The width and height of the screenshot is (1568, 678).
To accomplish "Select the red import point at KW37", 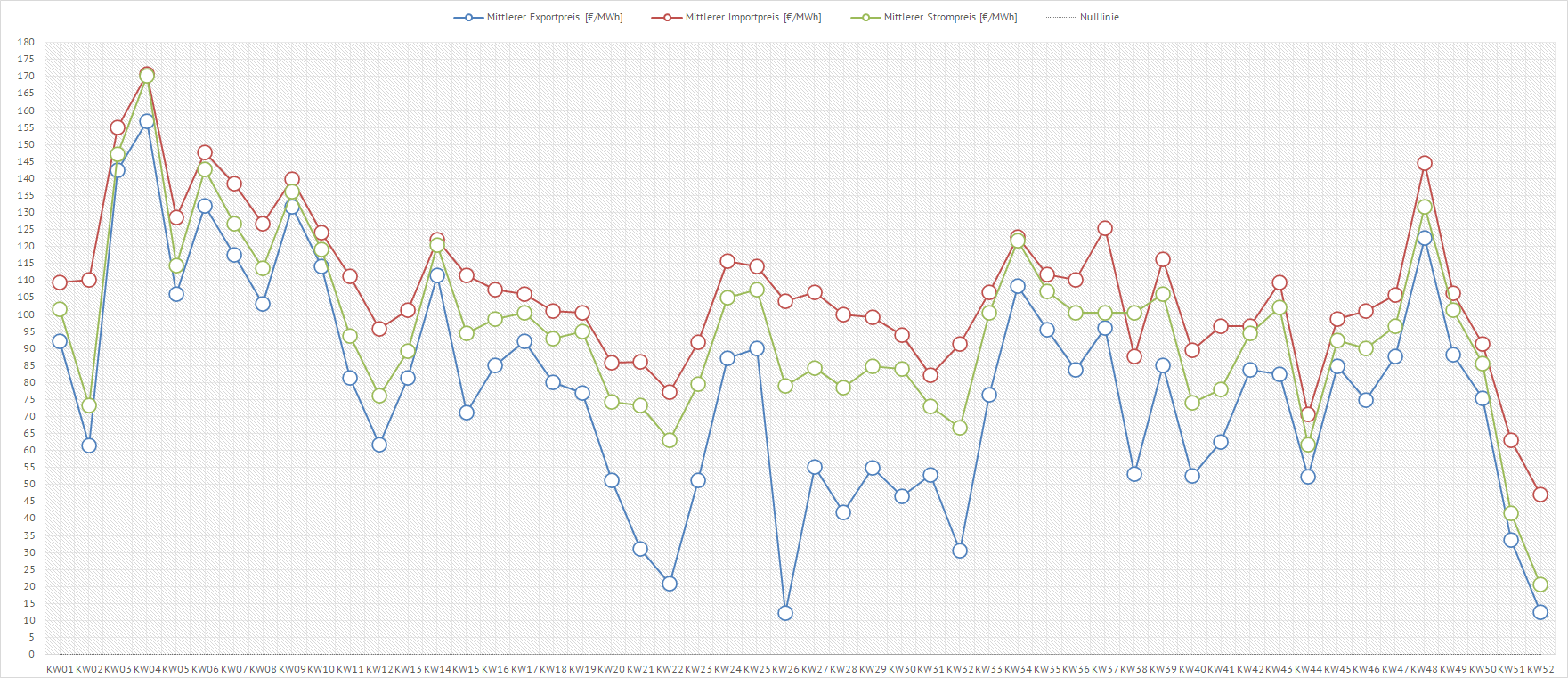I will [1105, 228].
